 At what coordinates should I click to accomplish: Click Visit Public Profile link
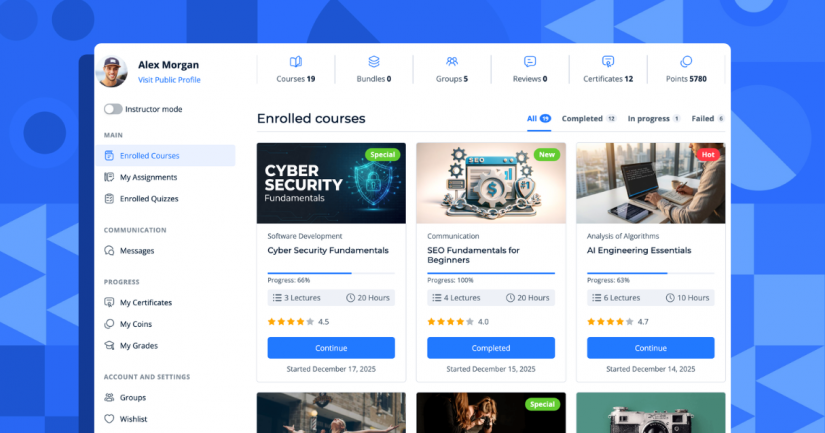[x=168, y=80]
